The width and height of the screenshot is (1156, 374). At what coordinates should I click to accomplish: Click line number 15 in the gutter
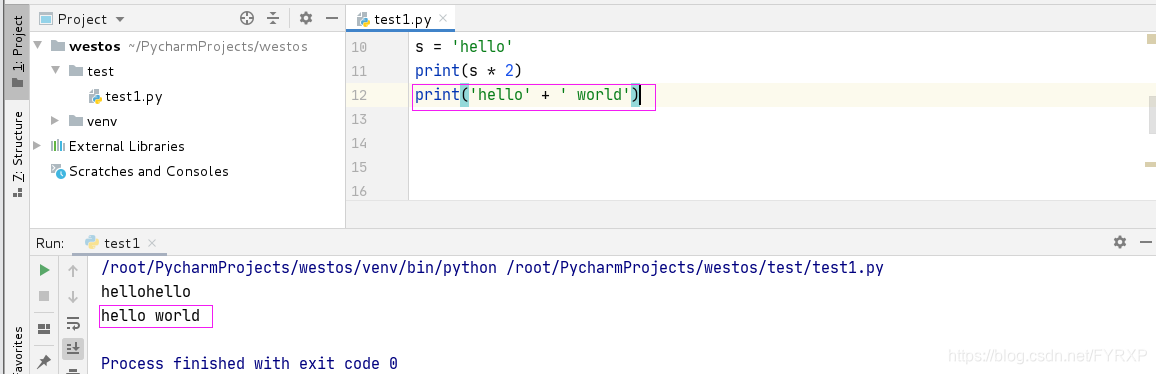[x=359, y=167]
